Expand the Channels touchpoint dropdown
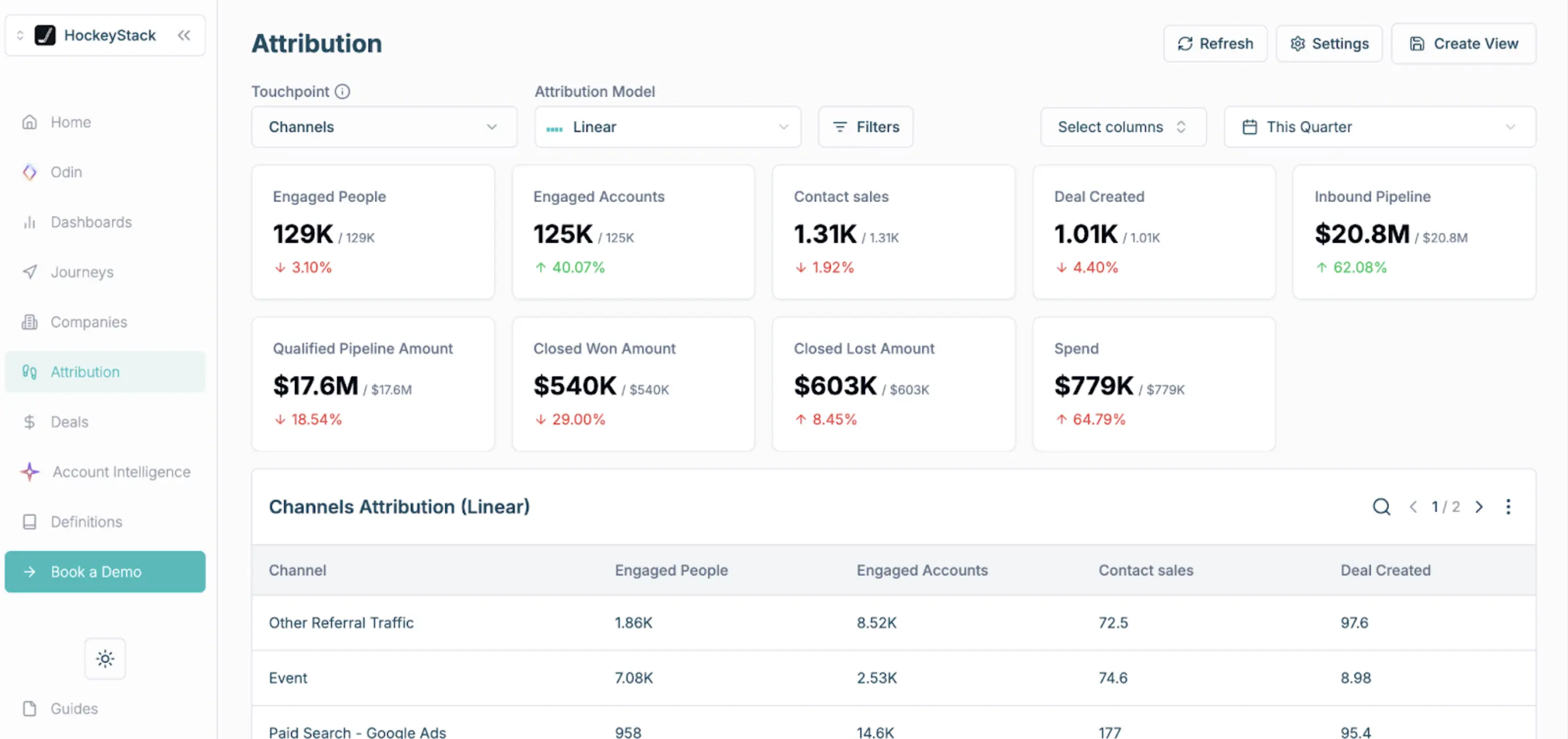Viewport: 1568px width, 739px height. (384, 126)
